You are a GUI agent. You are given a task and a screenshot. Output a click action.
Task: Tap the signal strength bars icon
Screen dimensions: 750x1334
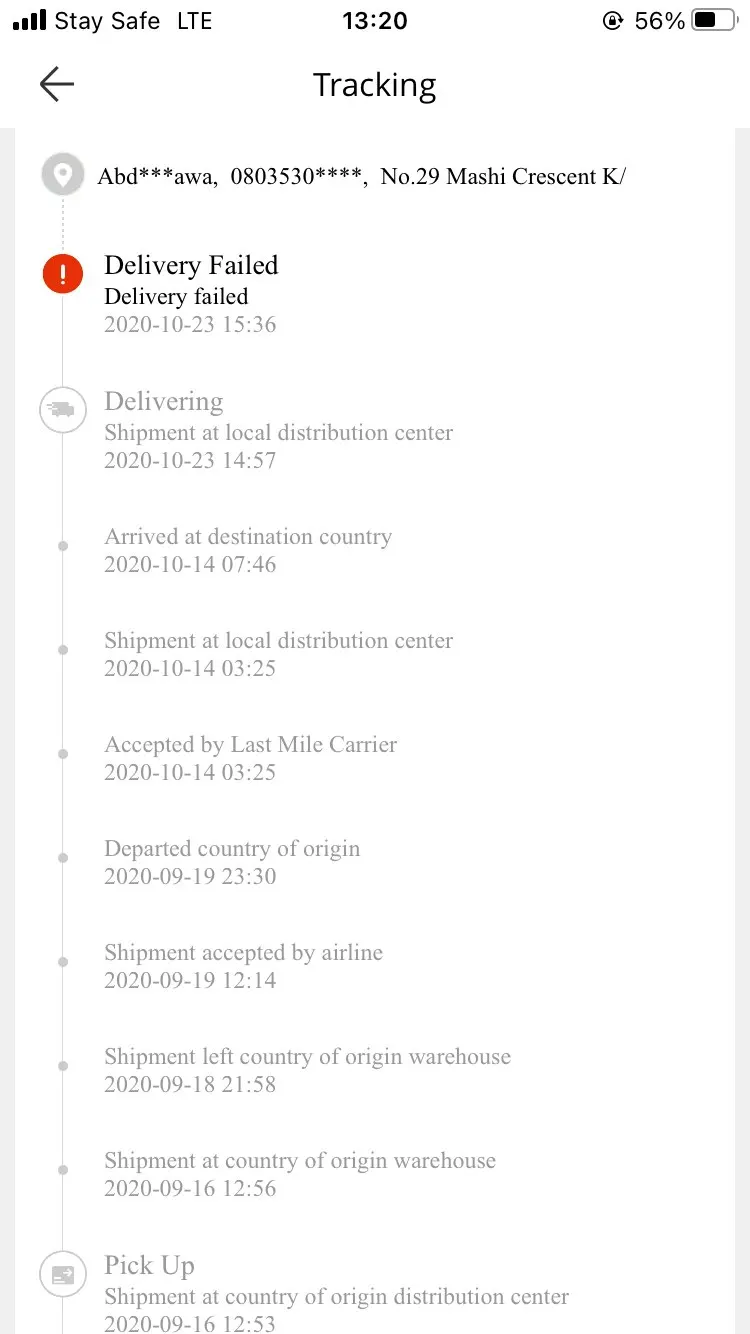[29, 20]
